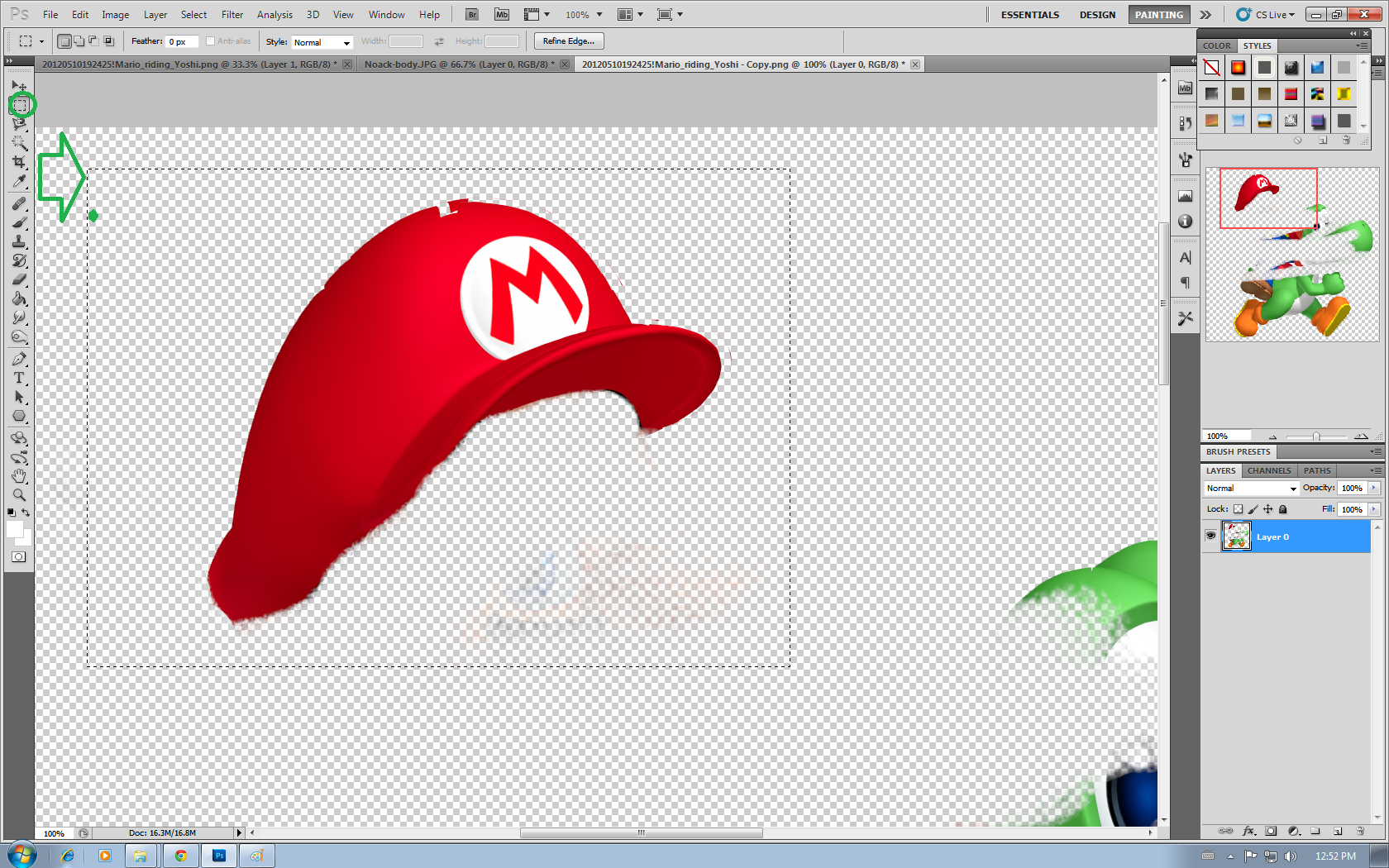
Task: Open the Filter menu
Action: coord(232,15)
